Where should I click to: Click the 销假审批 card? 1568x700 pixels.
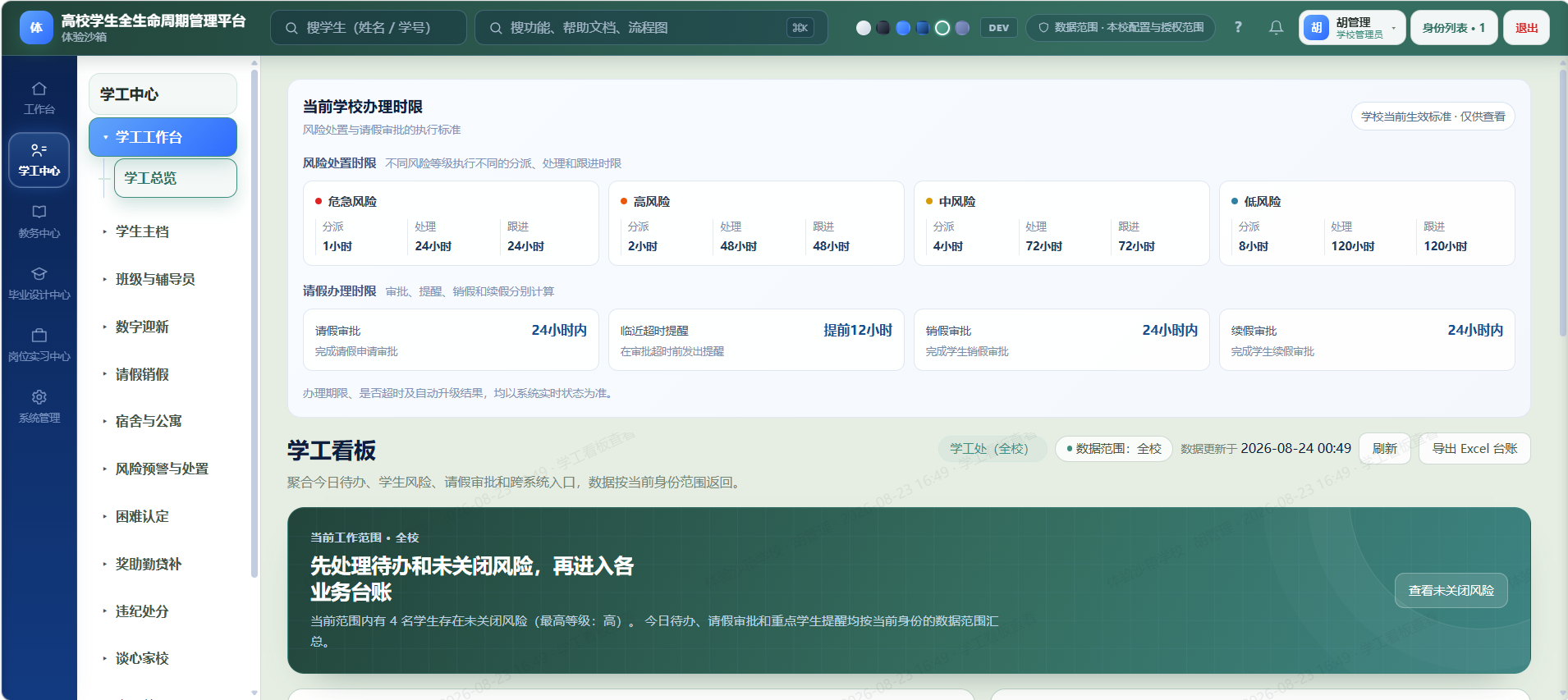coord(1061,340)
